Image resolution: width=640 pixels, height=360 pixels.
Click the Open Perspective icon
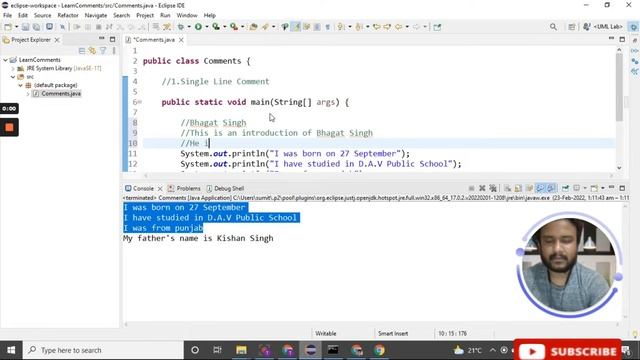pyautogui.click(x=571, y=27)
